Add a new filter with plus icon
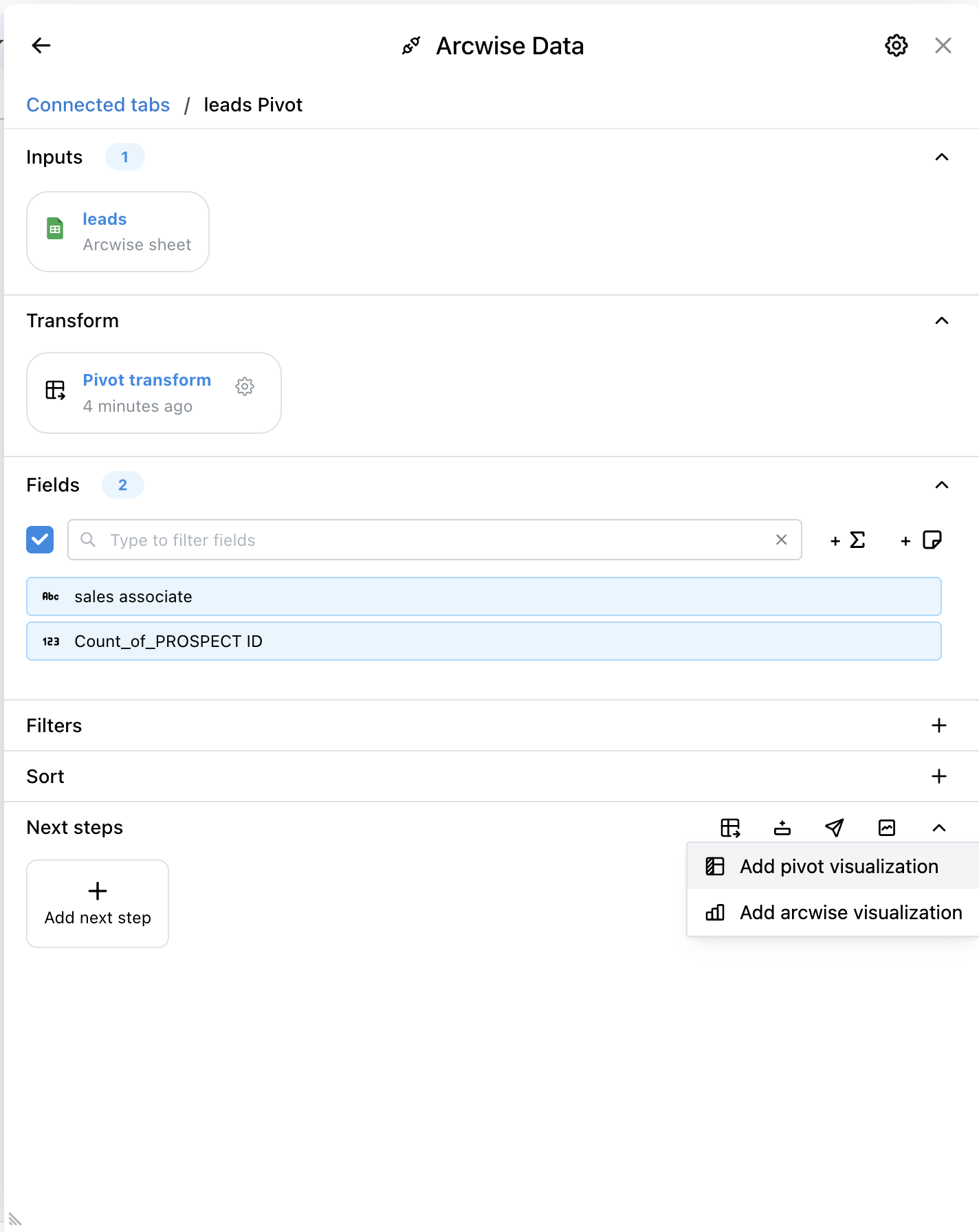 (939, 725)
